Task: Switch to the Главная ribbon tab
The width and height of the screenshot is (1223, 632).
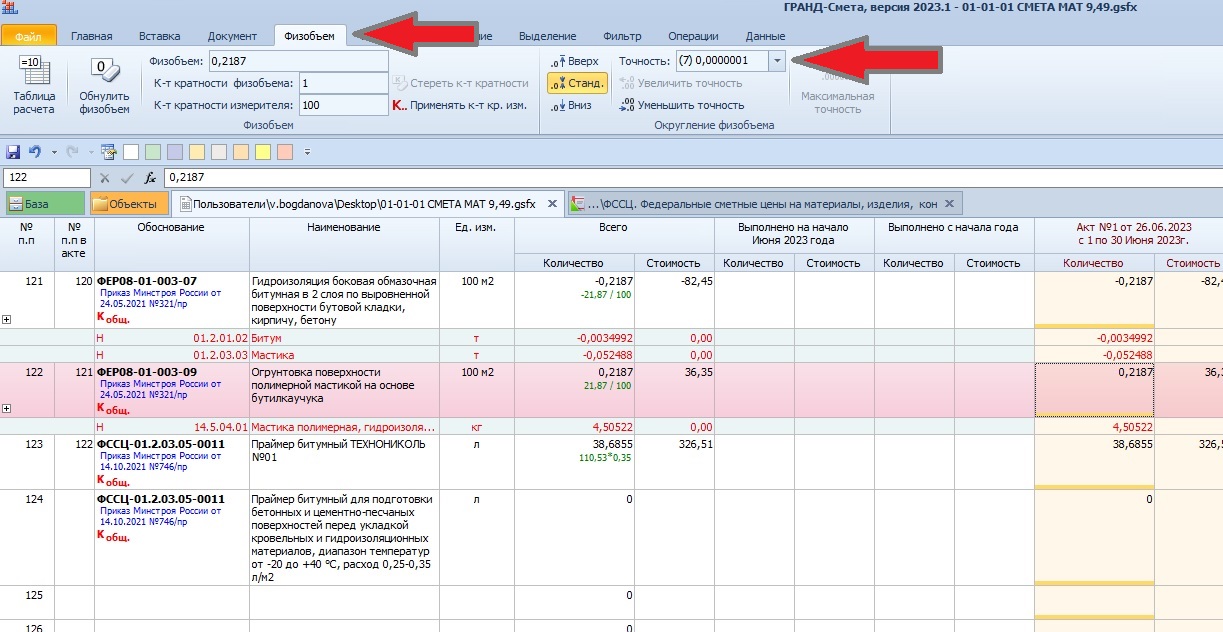Action: coord(91,36)
